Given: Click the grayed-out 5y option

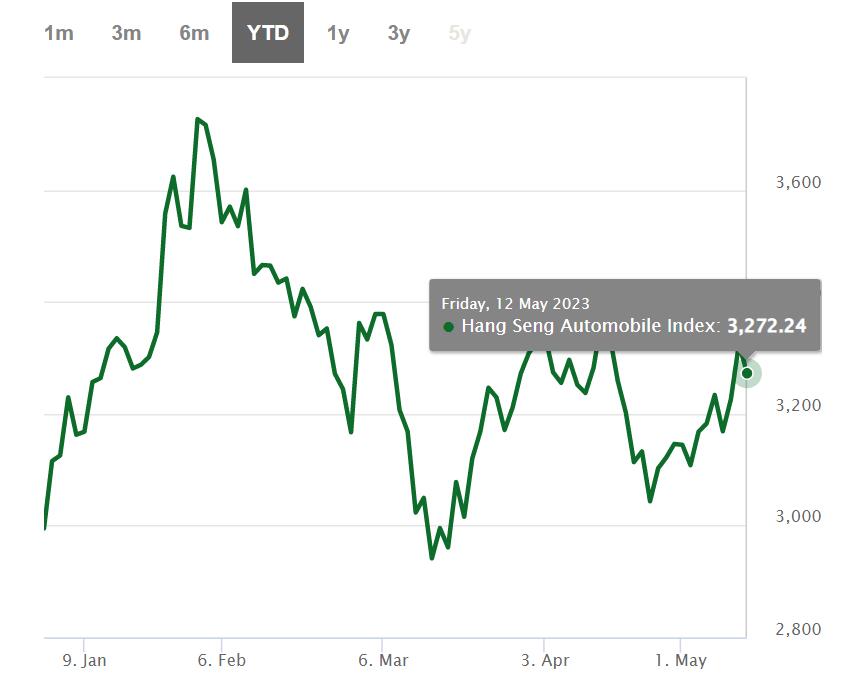Looking at the screenshot, I should [x=458, y=32].
